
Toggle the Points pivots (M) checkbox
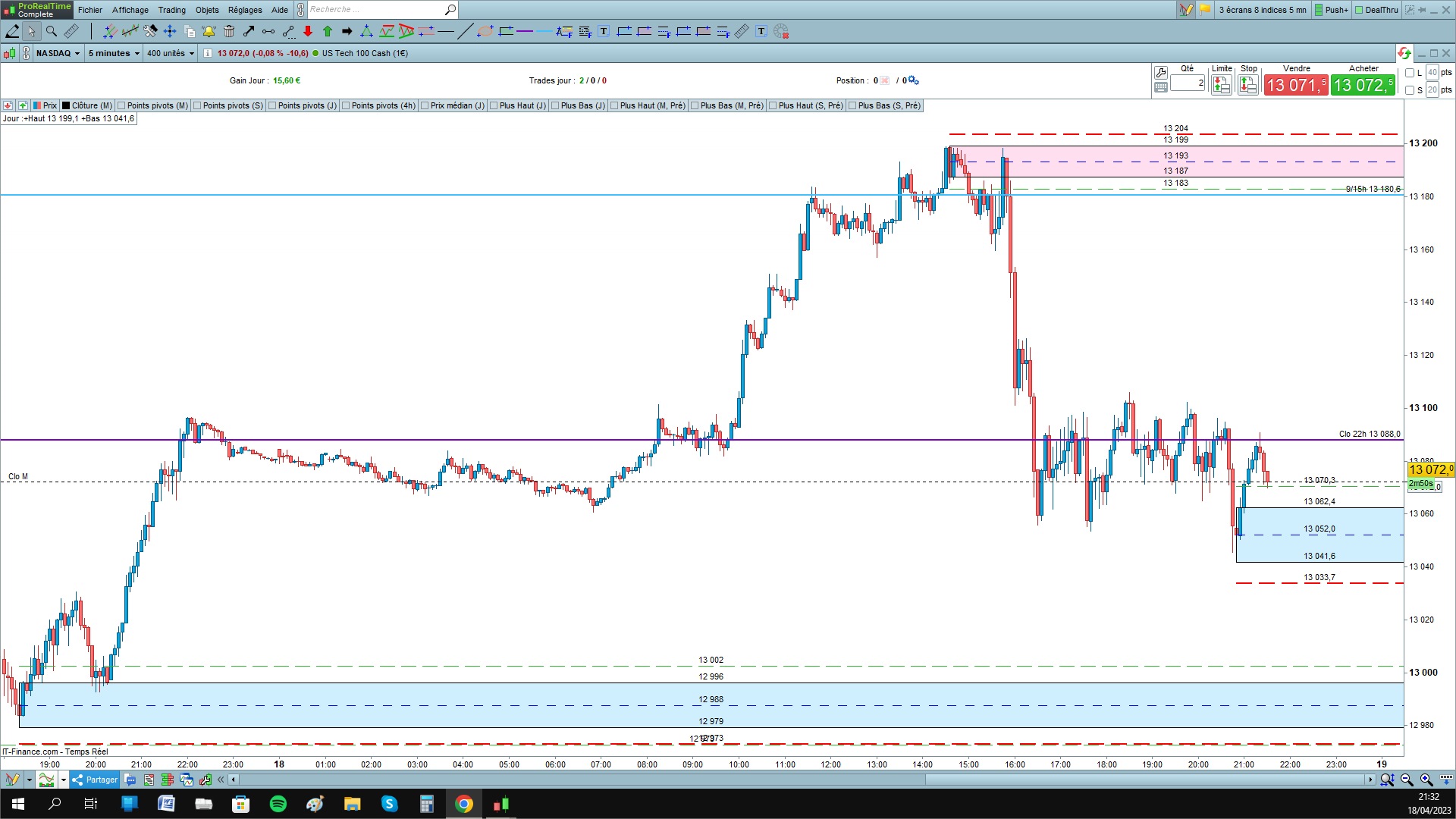pos(121,105)
